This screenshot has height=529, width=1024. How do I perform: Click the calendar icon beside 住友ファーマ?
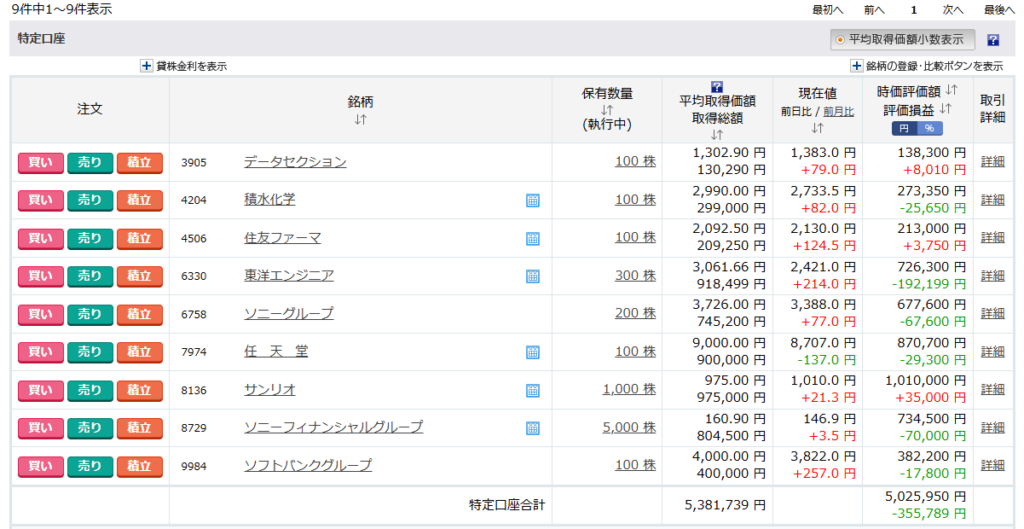click(533, 238)
